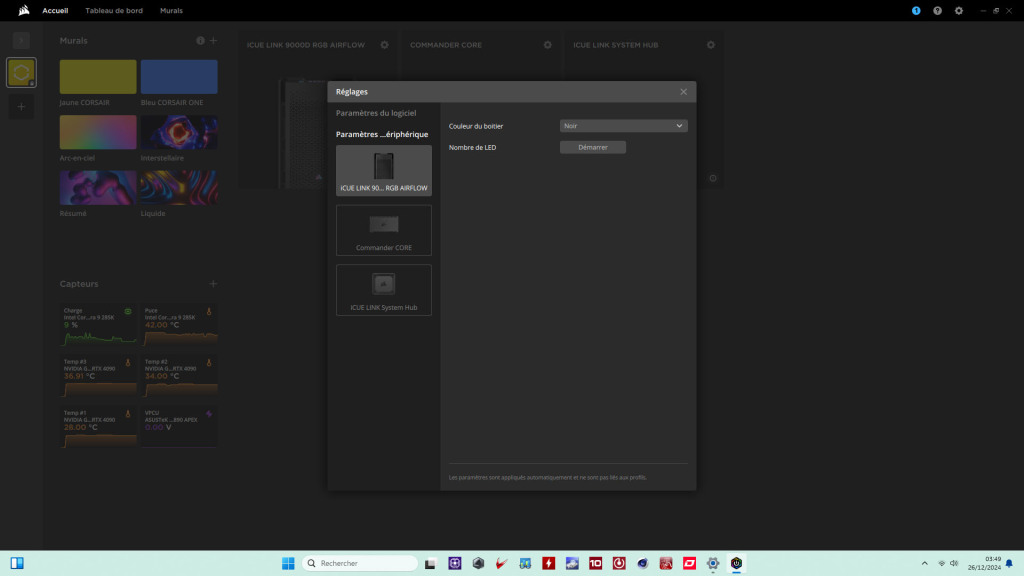Screen dimensions: 1024x576
Task: Add a sensor using the Capteurs plus icon
Action: click(213, 283)
